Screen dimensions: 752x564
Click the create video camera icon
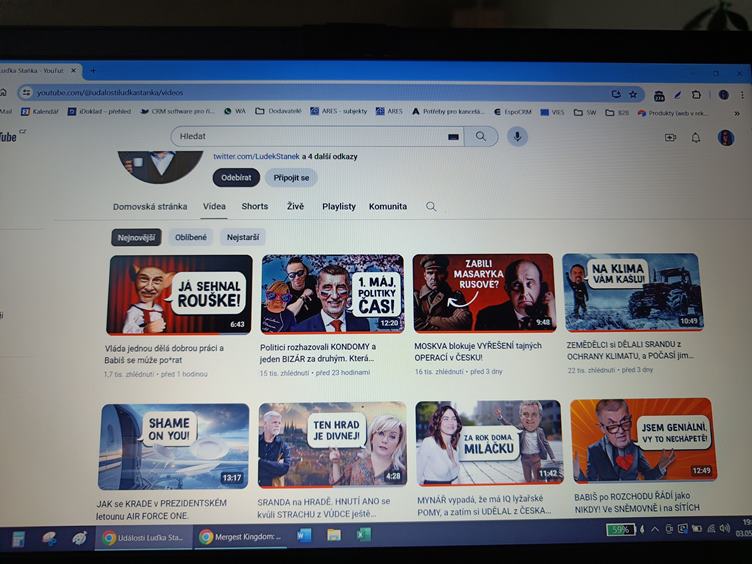[670, 137]
